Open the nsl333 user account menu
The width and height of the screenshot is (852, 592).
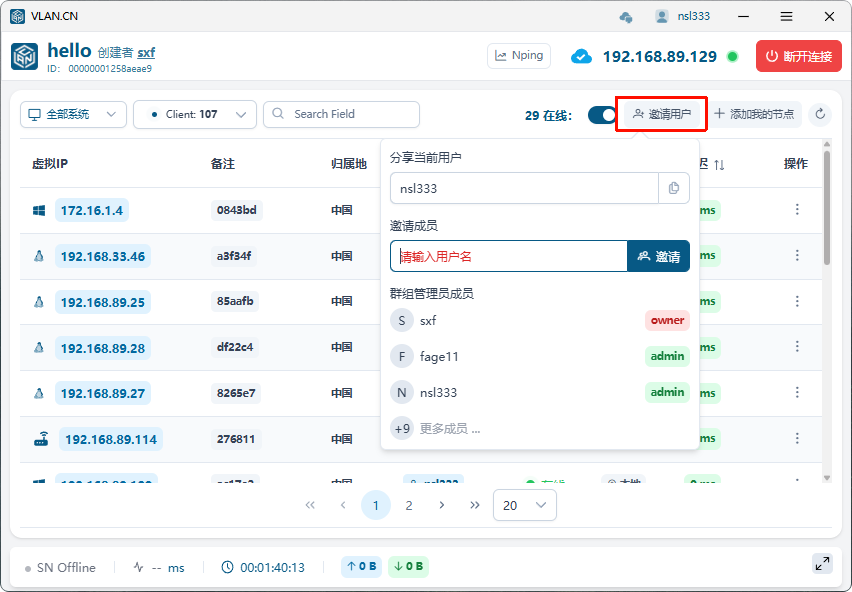(683, 16)
